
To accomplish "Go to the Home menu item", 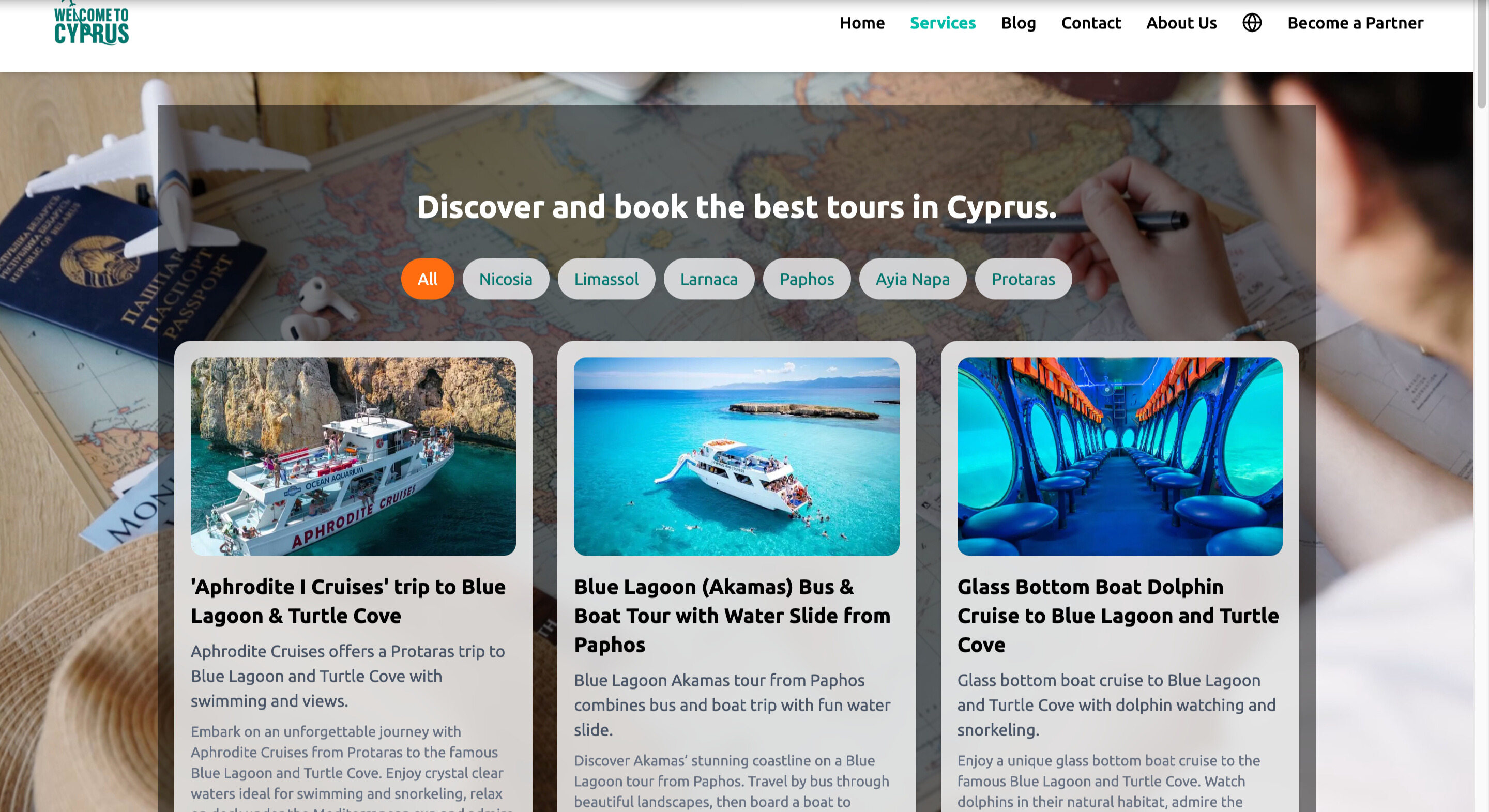I will (862, 23).
